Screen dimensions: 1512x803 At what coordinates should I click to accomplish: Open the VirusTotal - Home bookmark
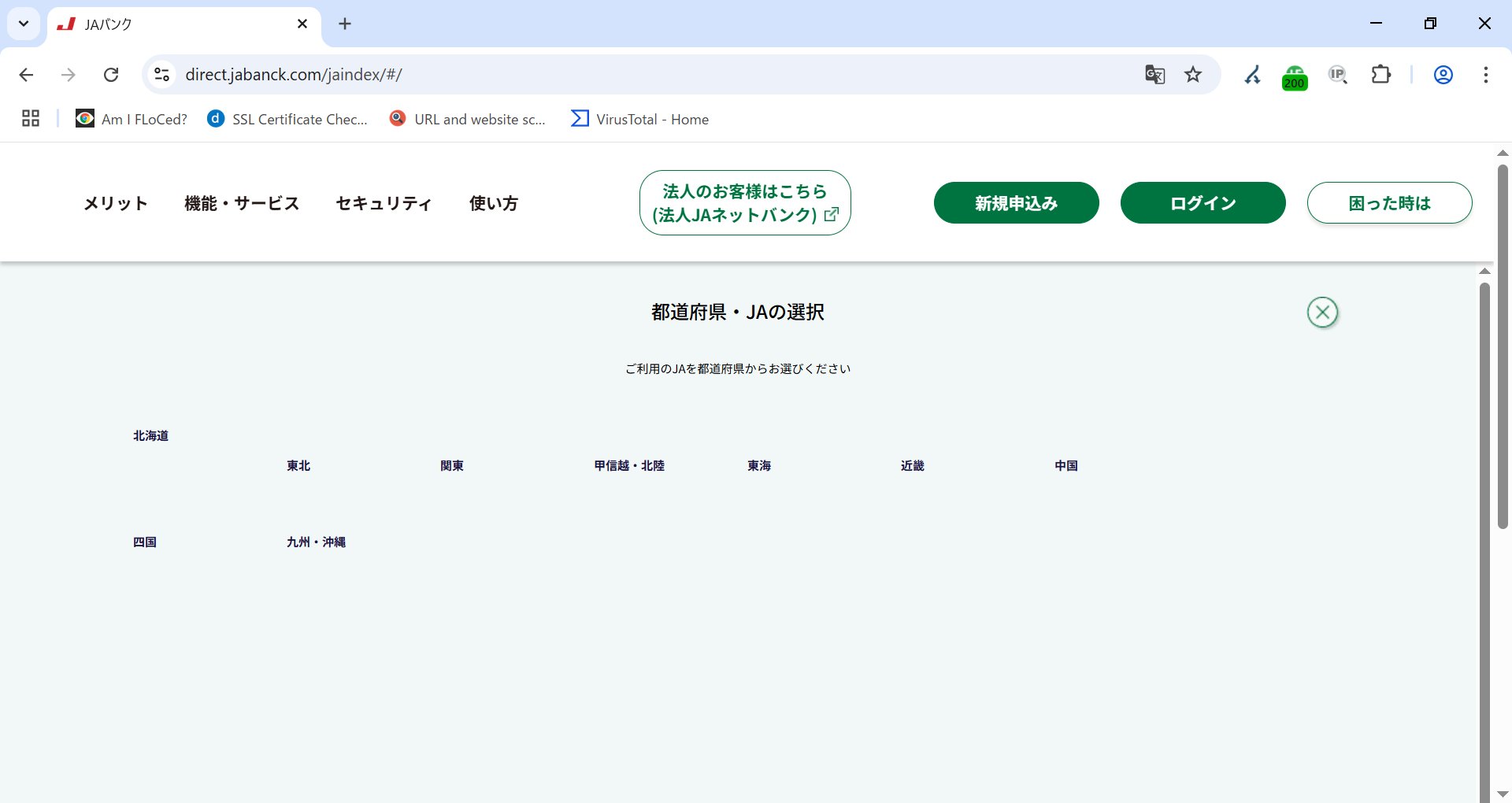click(639, 119)
